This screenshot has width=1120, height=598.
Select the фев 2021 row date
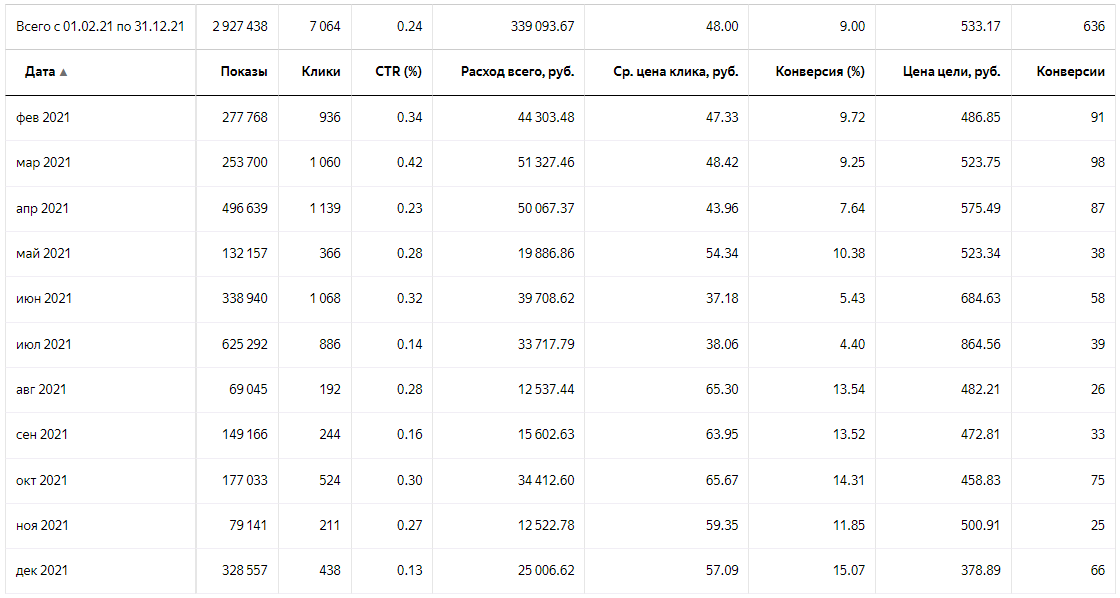coord(43,117)
